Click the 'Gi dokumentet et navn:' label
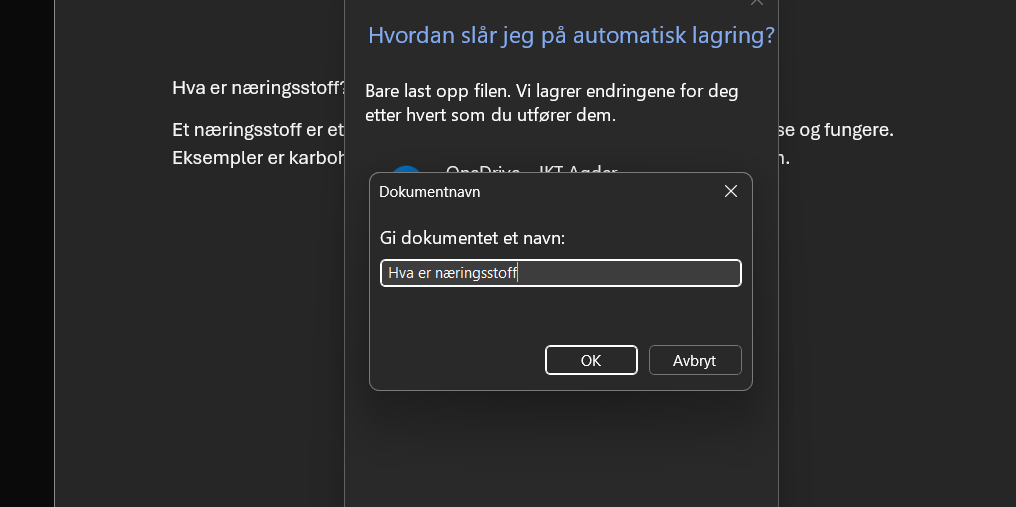1016x507 pixels. (x=472, y=238)
